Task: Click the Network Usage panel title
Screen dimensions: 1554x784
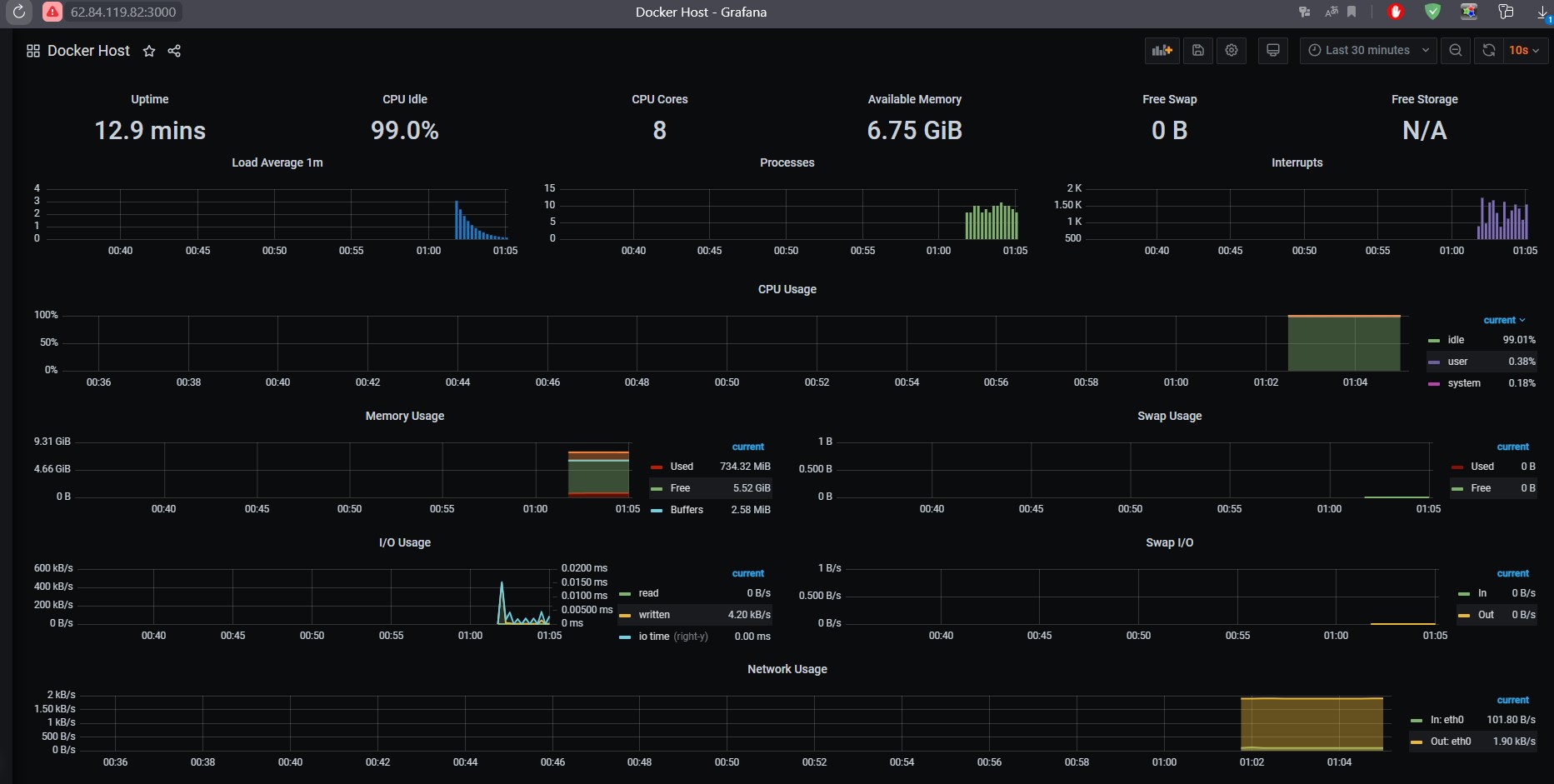Action: 786,669
